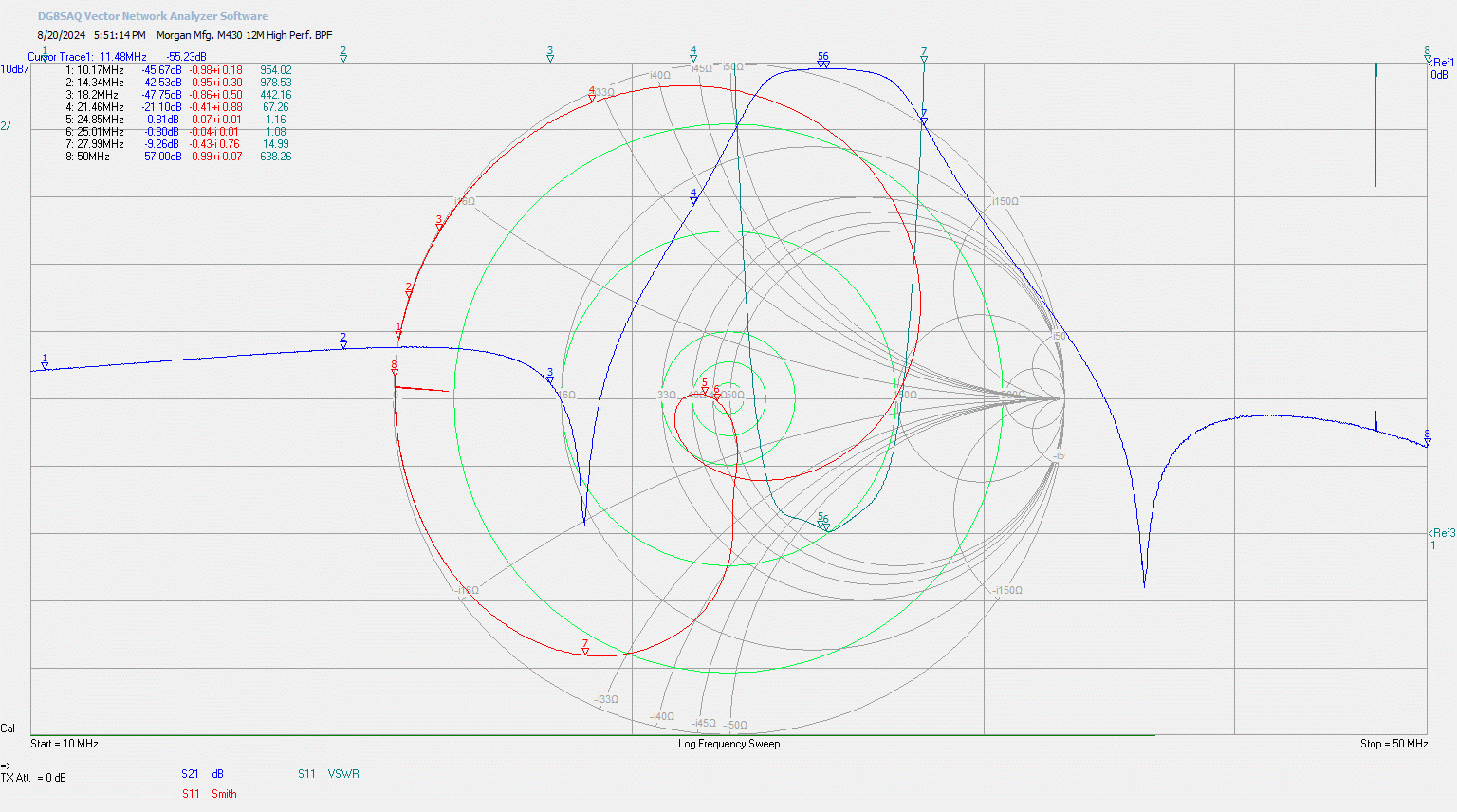The height and width of the screenshot is (812, 1457).
Task: Click the TX Att. = 0 dB setting
Action: 33,778
